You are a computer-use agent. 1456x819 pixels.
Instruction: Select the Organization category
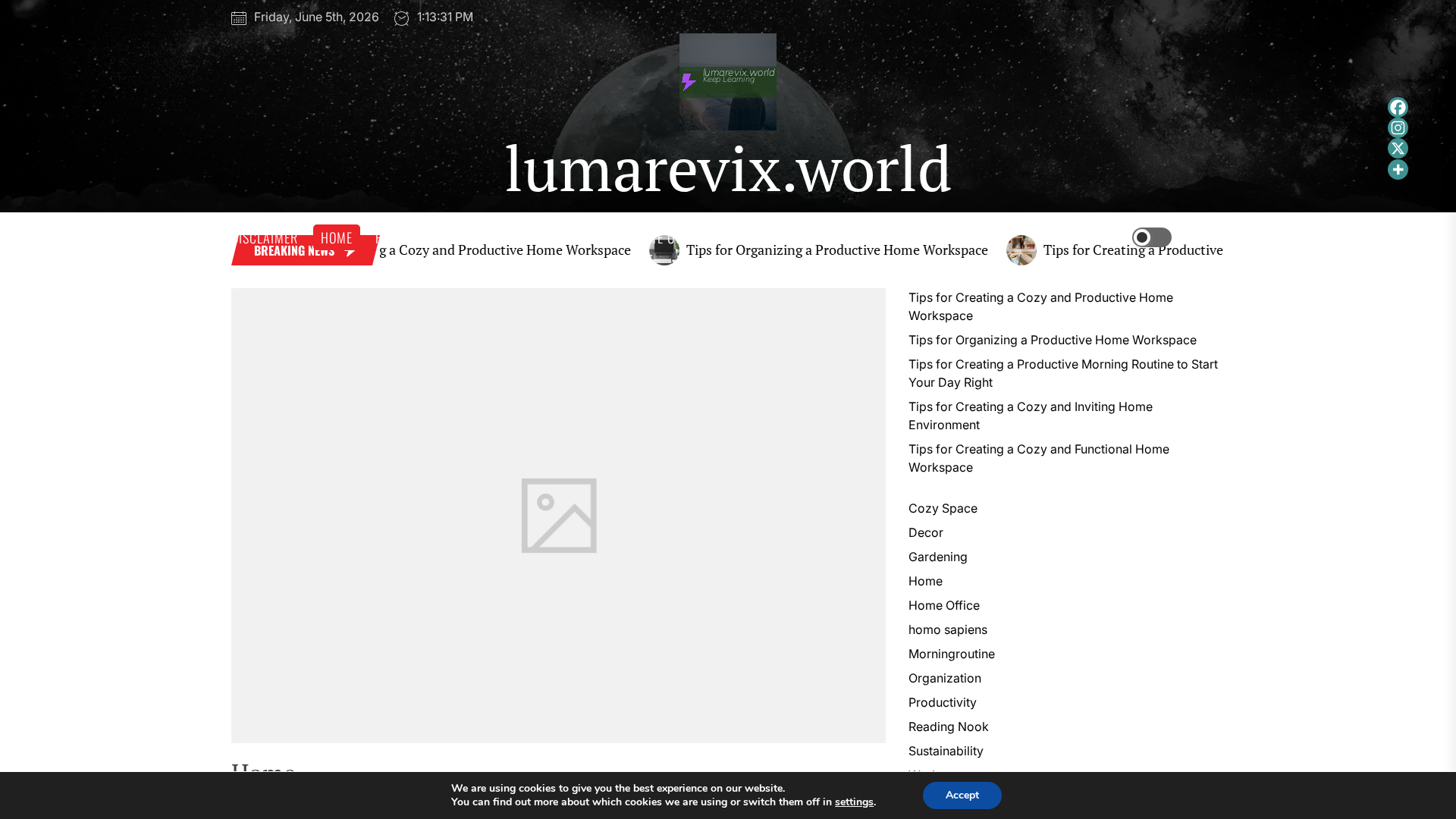(x=945, y=678)
